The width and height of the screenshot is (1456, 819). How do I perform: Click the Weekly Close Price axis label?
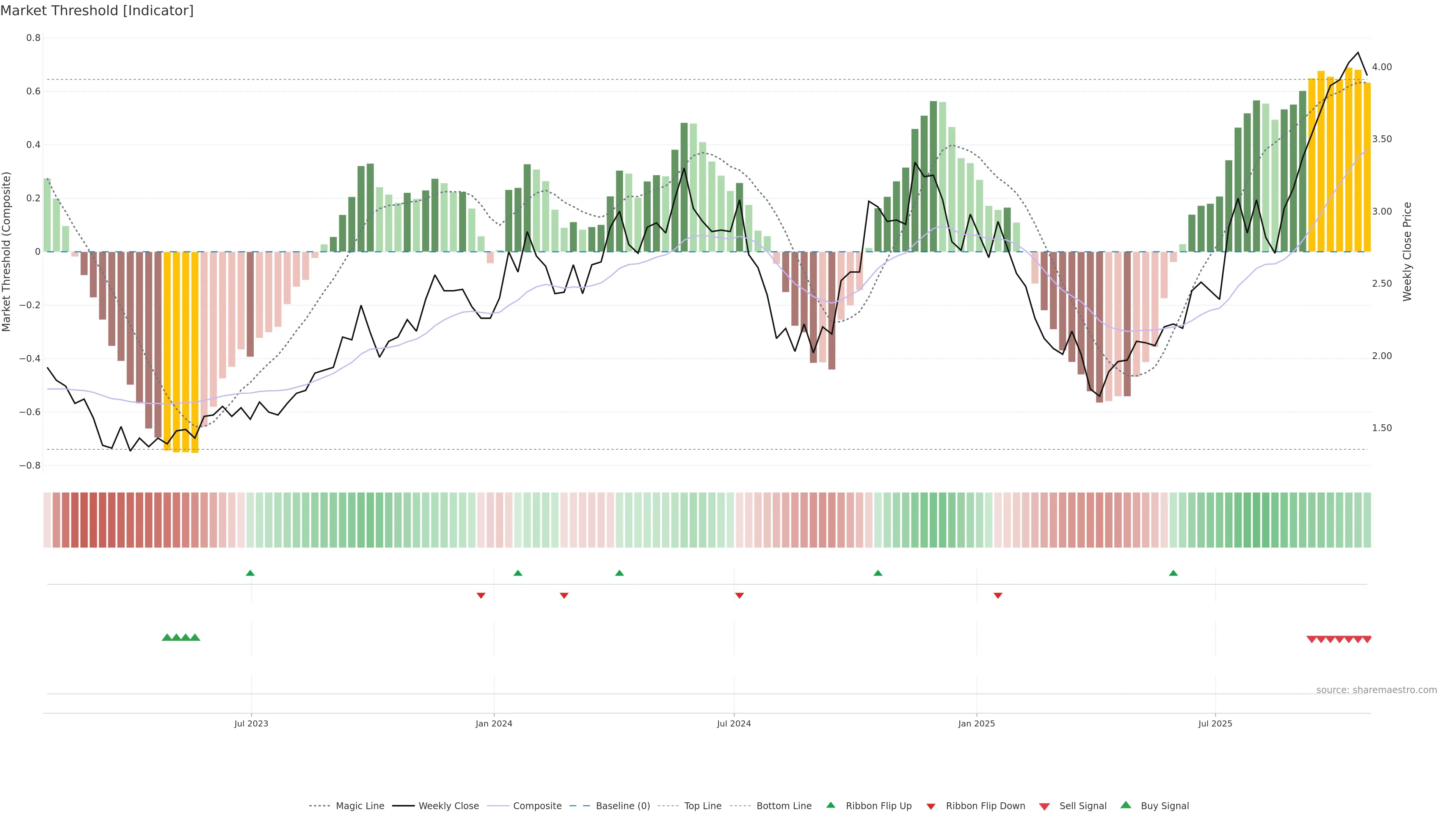point(1407,251)
